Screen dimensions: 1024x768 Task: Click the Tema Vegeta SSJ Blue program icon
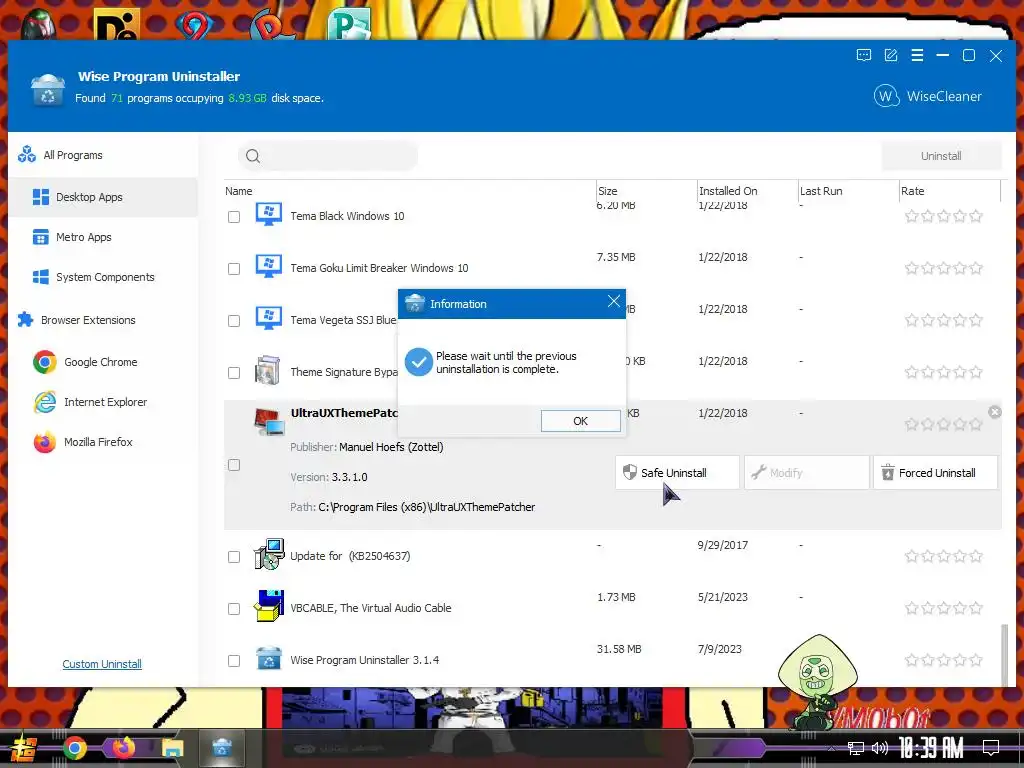268,318
